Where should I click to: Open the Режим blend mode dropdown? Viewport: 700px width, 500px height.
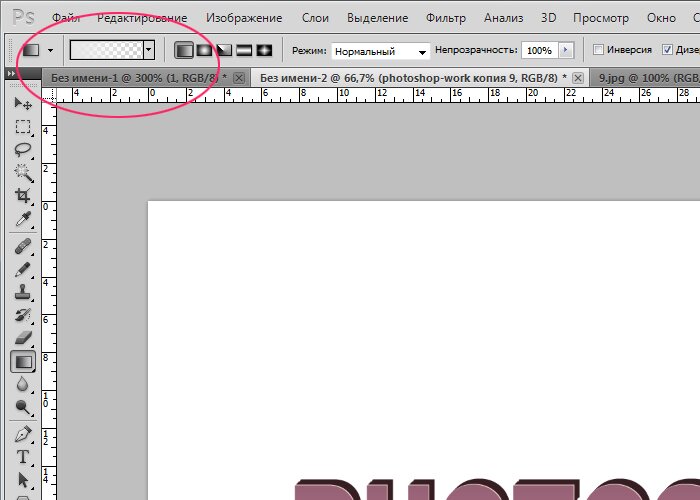[380, 51]
